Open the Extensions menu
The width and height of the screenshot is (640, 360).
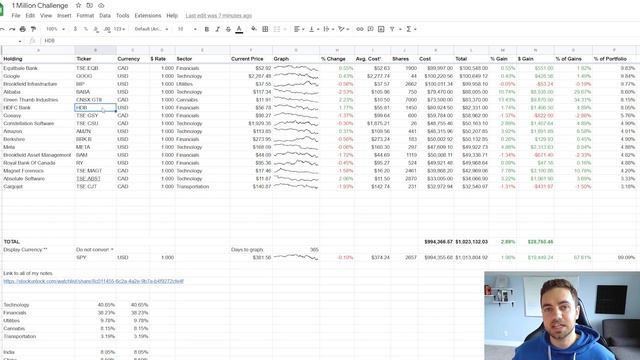(148, 16)
